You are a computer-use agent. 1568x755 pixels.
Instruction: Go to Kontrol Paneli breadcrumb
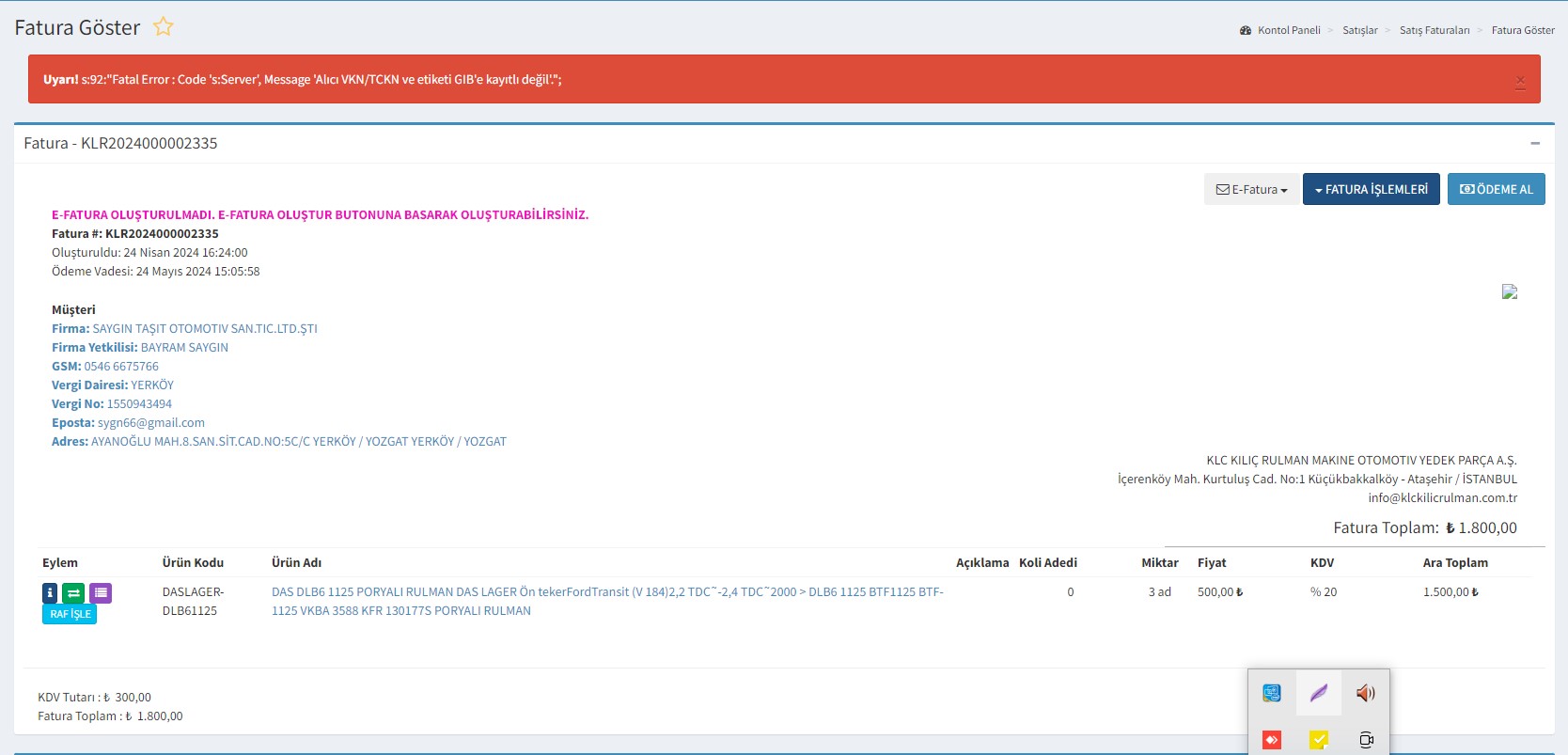point(1288,30)
